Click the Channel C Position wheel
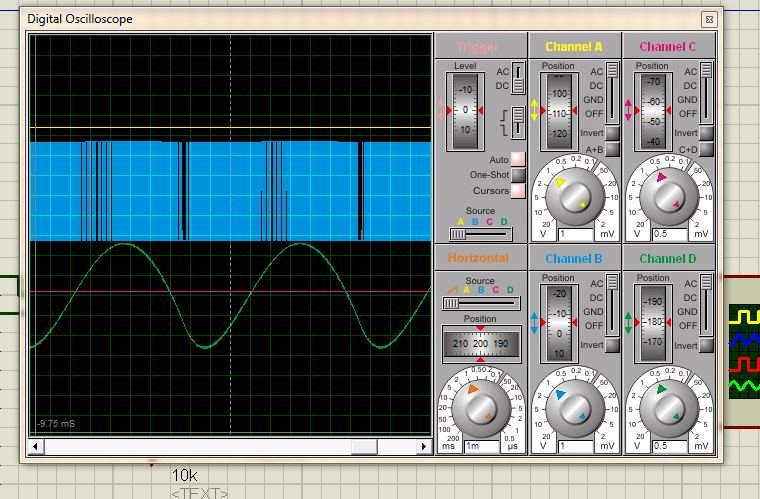The width and height of the screenshot is (760, 499). tap(653, 111)
